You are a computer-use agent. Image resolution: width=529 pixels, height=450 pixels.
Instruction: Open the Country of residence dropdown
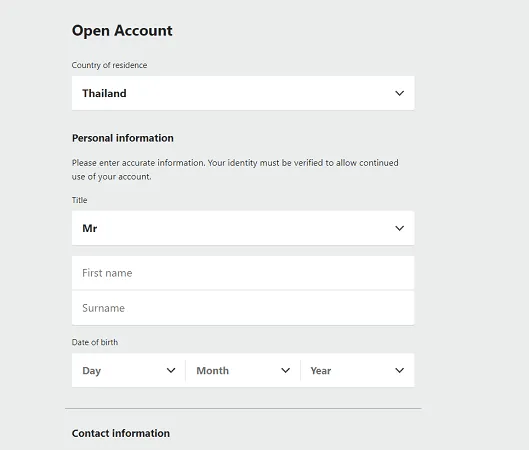click(x=243, y=93)
